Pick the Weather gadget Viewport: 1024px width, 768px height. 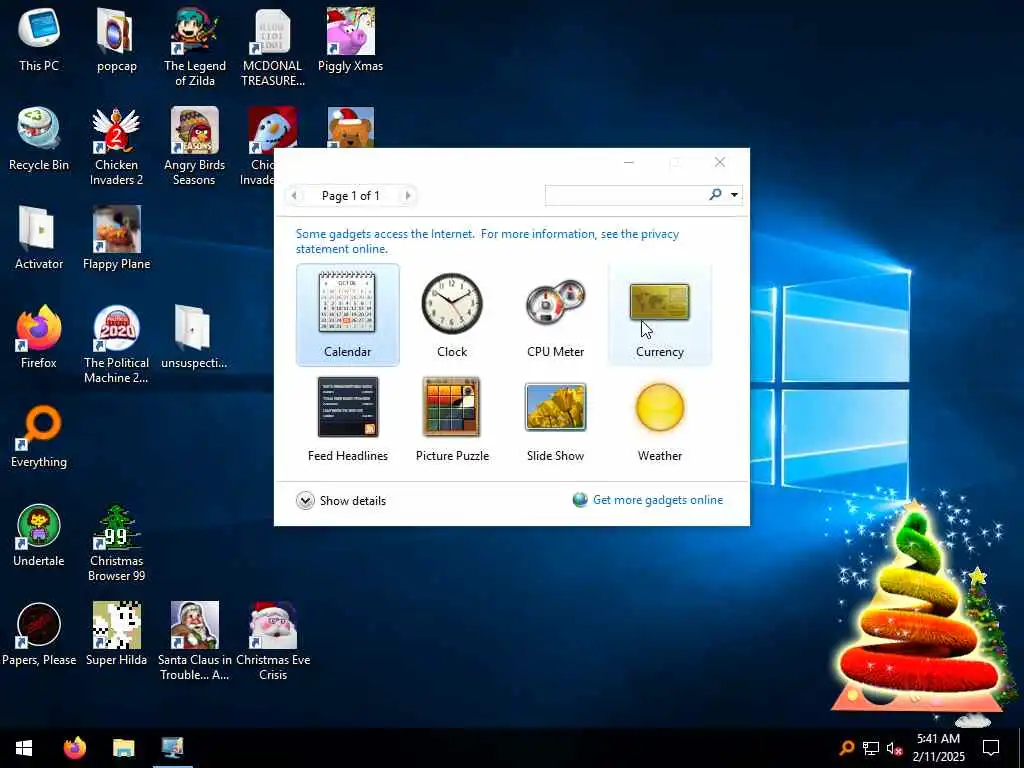[660, 419]
